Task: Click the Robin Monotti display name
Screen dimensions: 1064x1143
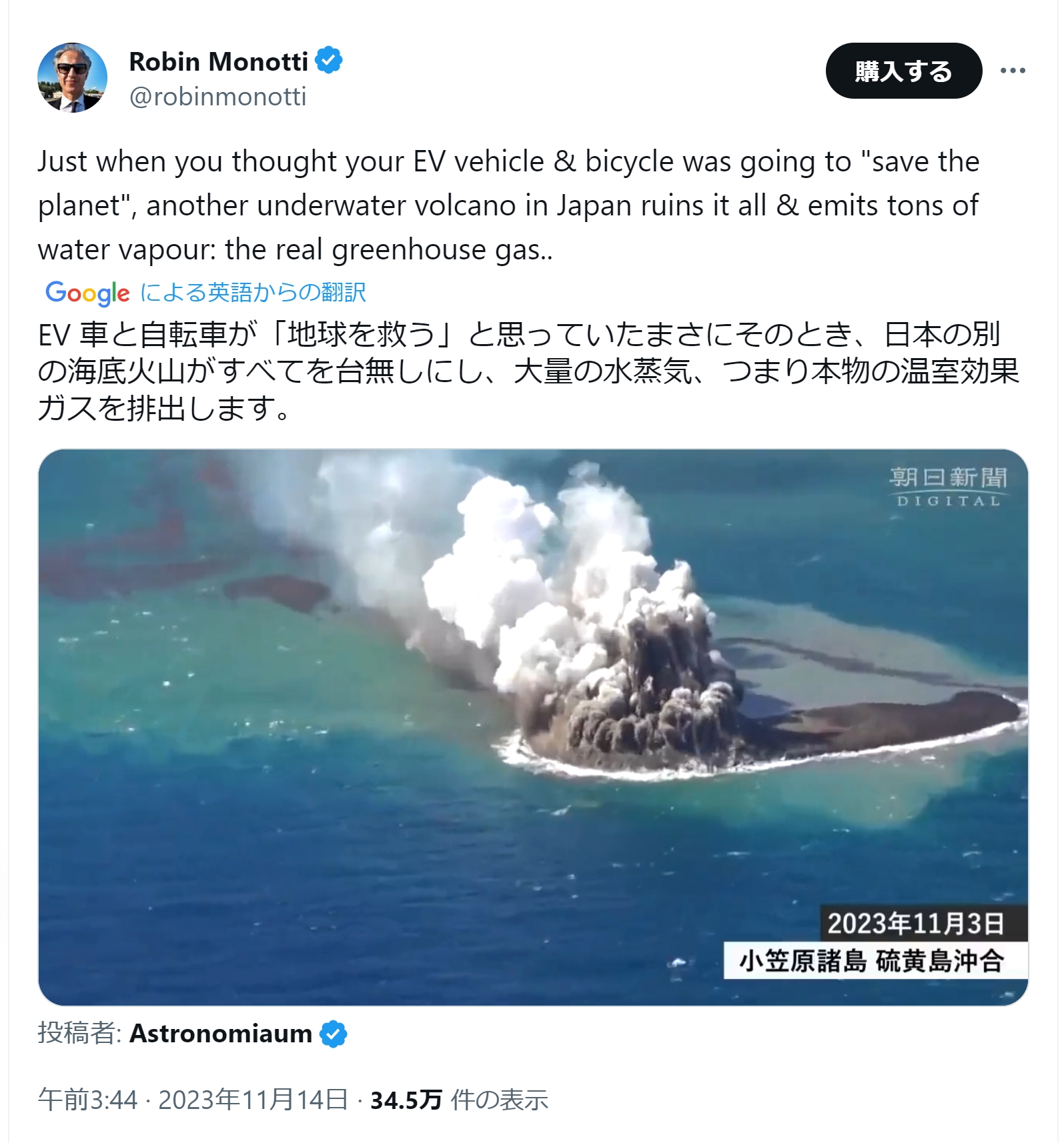Action: [x=219, y=61]
